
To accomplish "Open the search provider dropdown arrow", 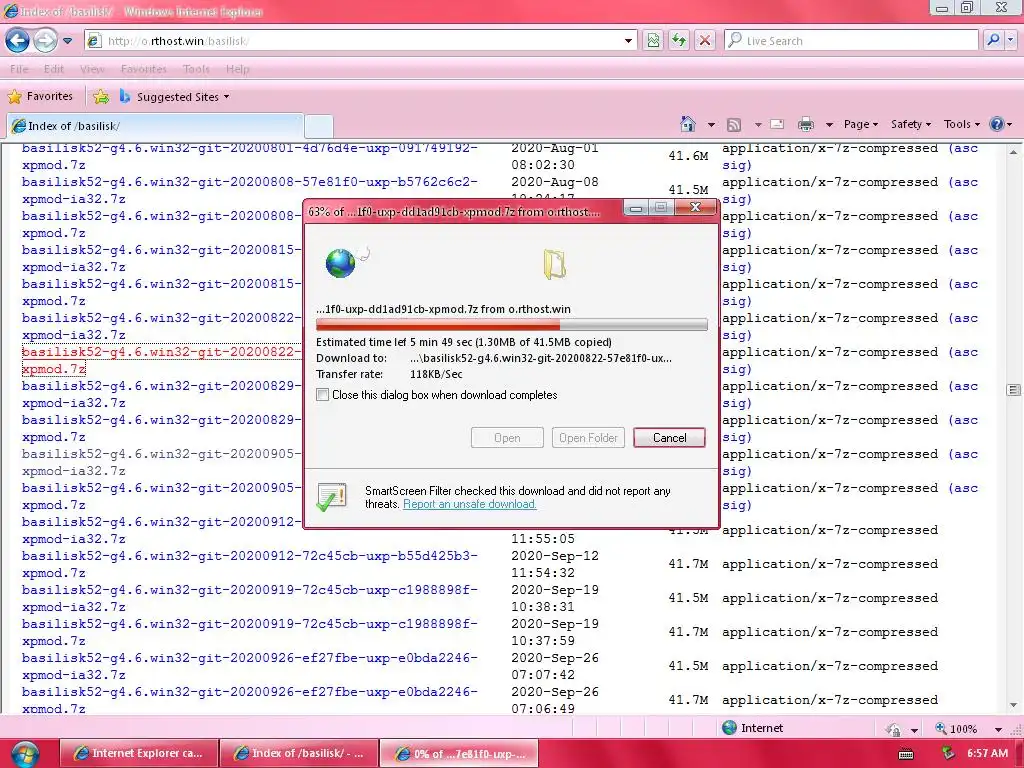I will (1011, 40).
